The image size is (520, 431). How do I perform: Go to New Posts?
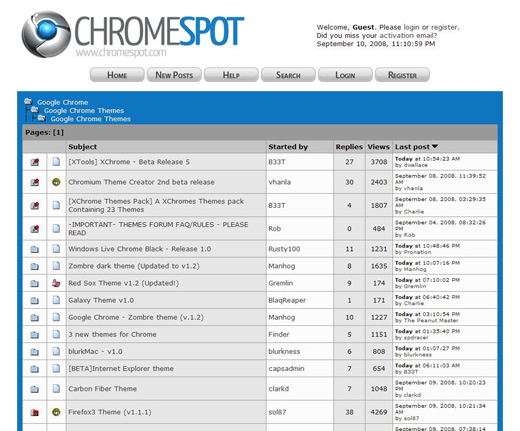(174, 75)
